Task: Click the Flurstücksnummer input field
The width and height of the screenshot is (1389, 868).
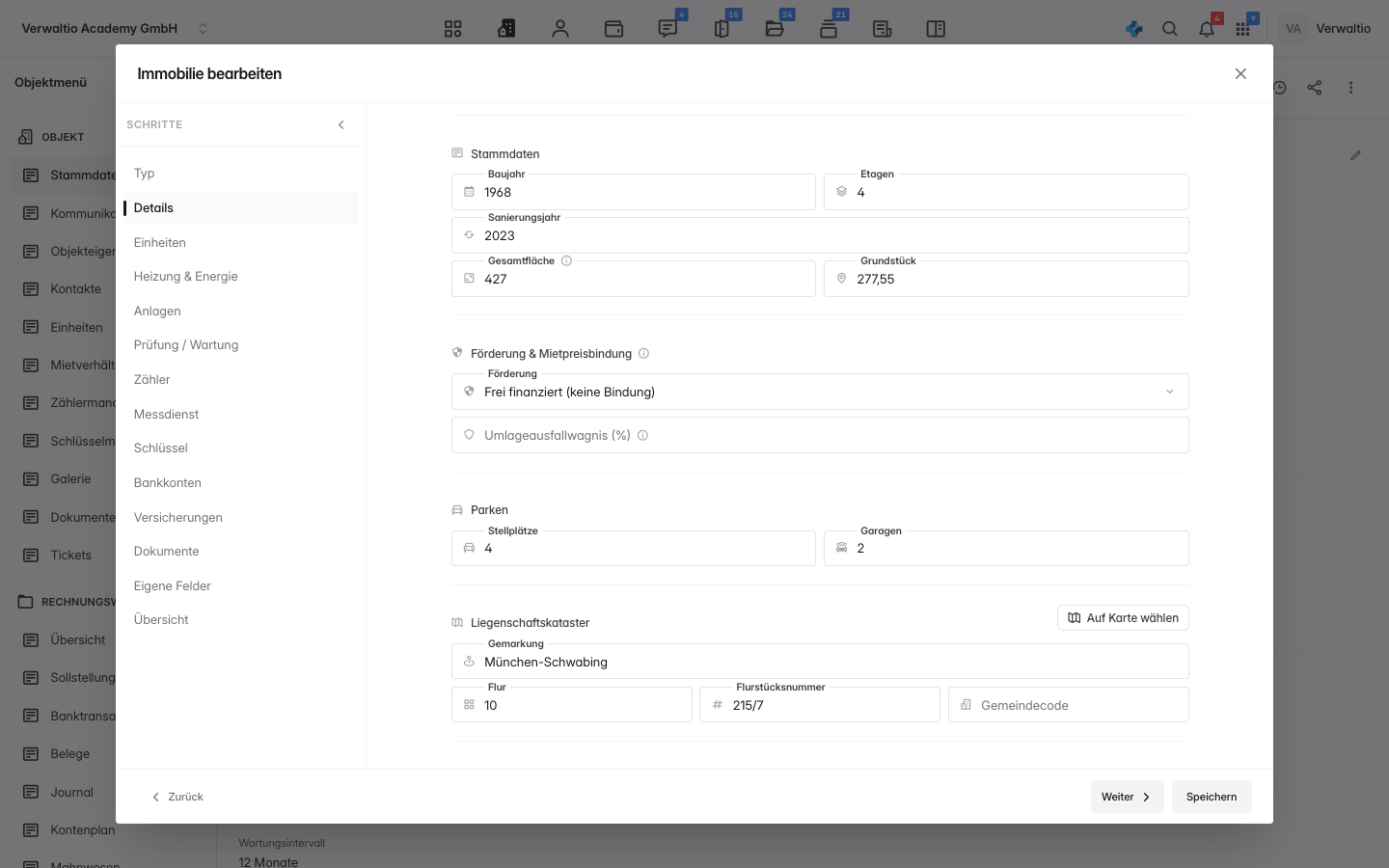Action: coord(820,705)
